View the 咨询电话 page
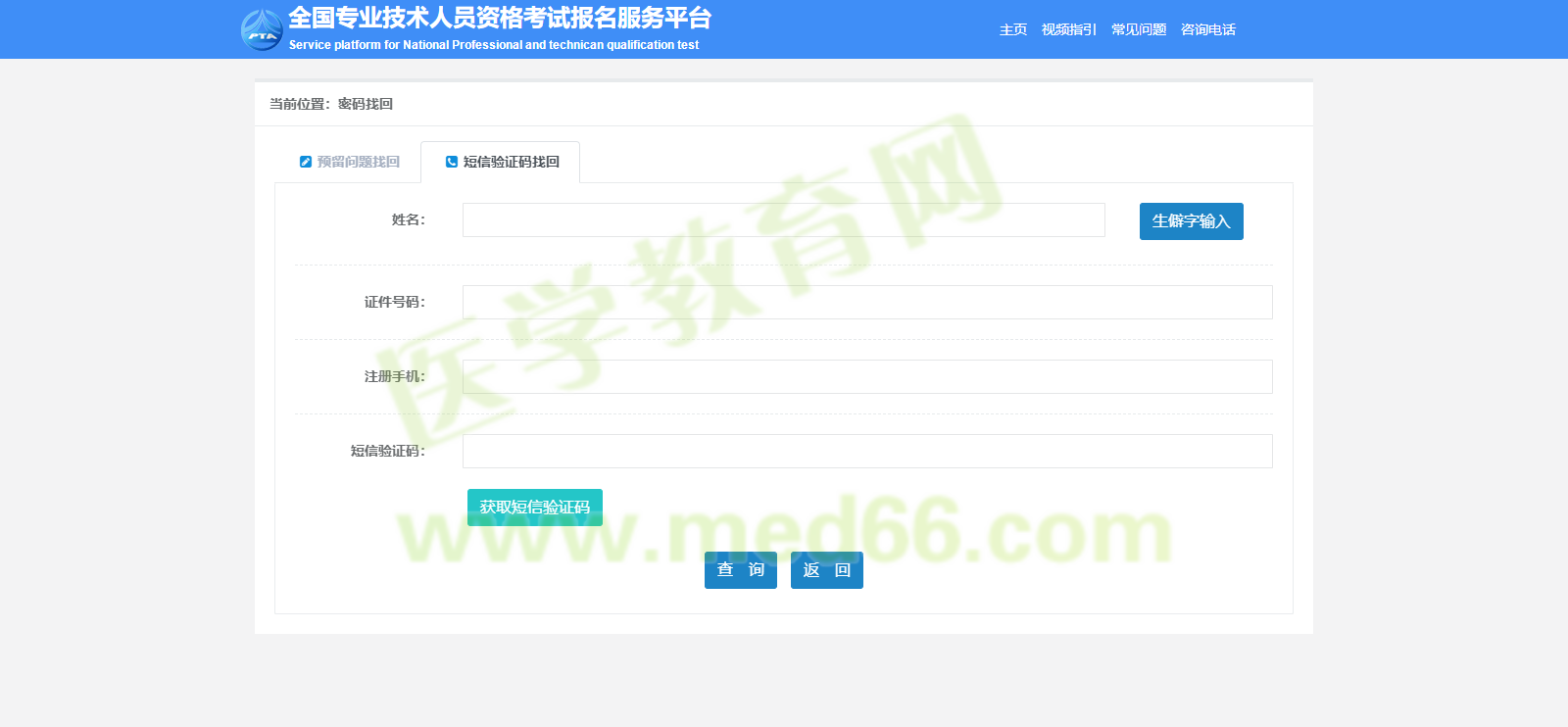Viewport: 1568px width, 727px height. [x=1207, y=29]
